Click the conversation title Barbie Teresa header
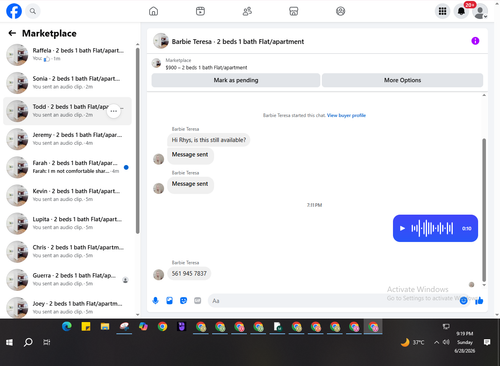This screenshot has height=366, width=500. click(238, 42)
